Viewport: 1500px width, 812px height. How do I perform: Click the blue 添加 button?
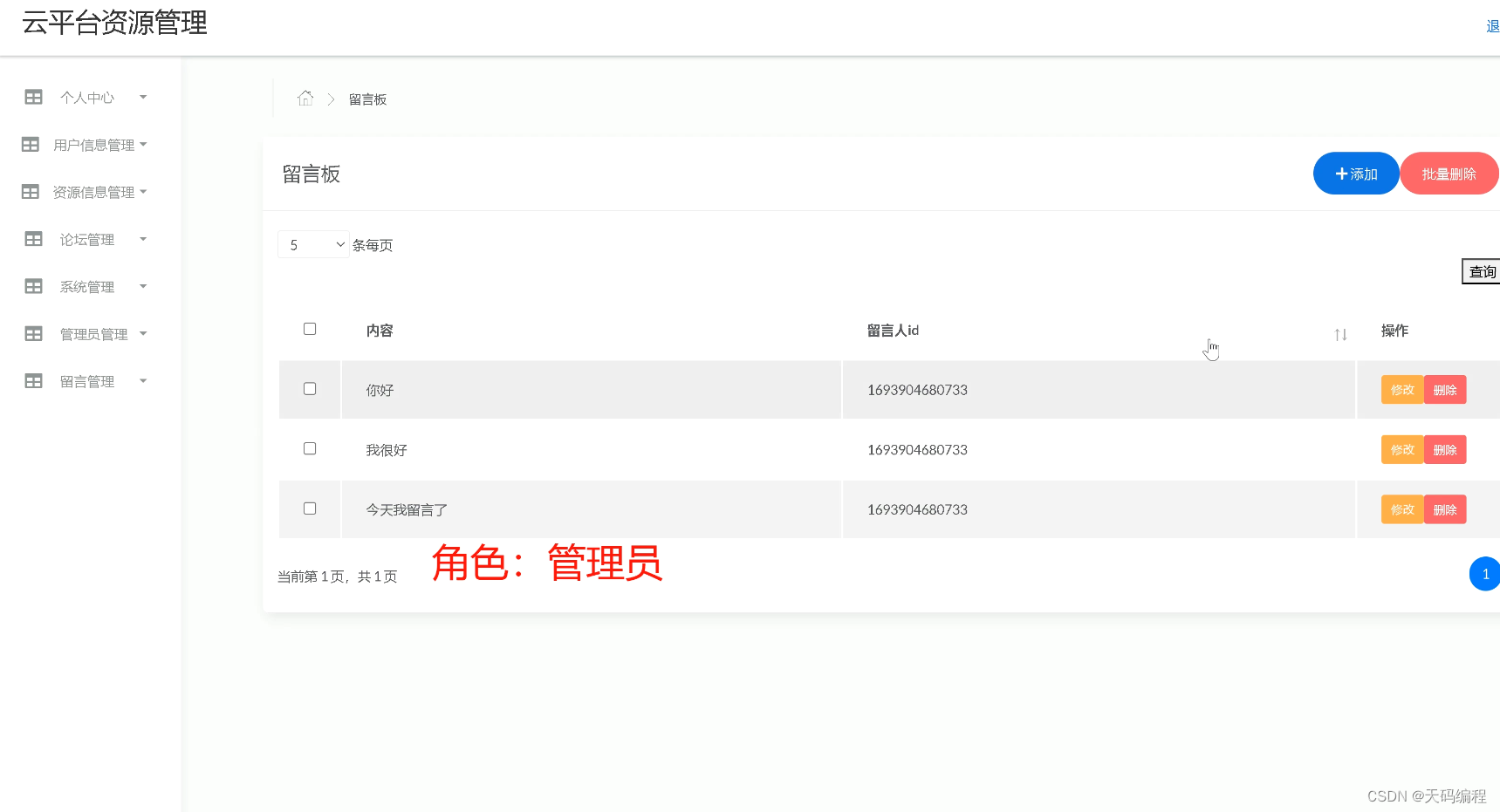[1356, 174]
